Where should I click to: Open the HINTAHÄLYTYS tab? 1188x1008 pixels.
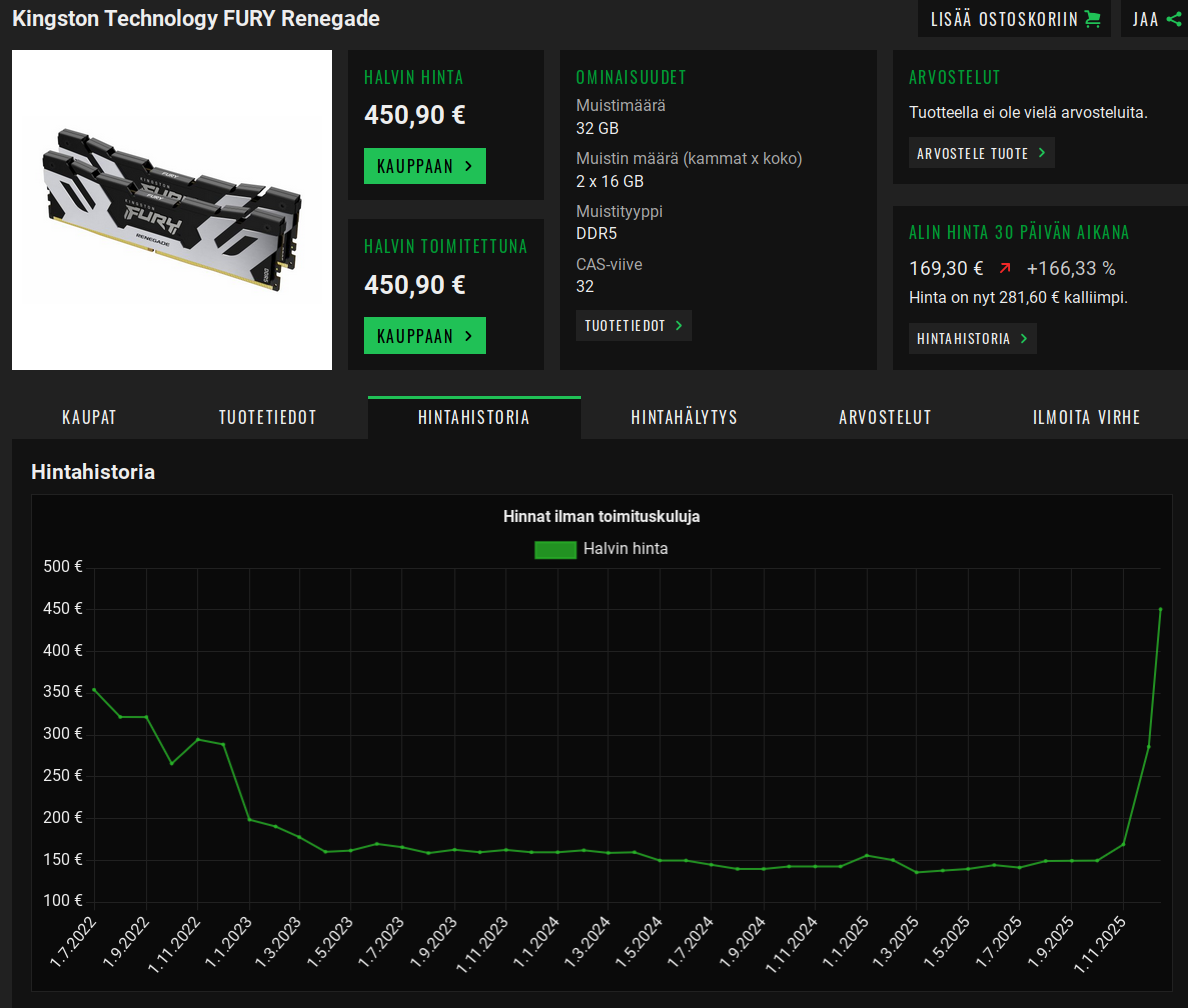tap(684, 418)
